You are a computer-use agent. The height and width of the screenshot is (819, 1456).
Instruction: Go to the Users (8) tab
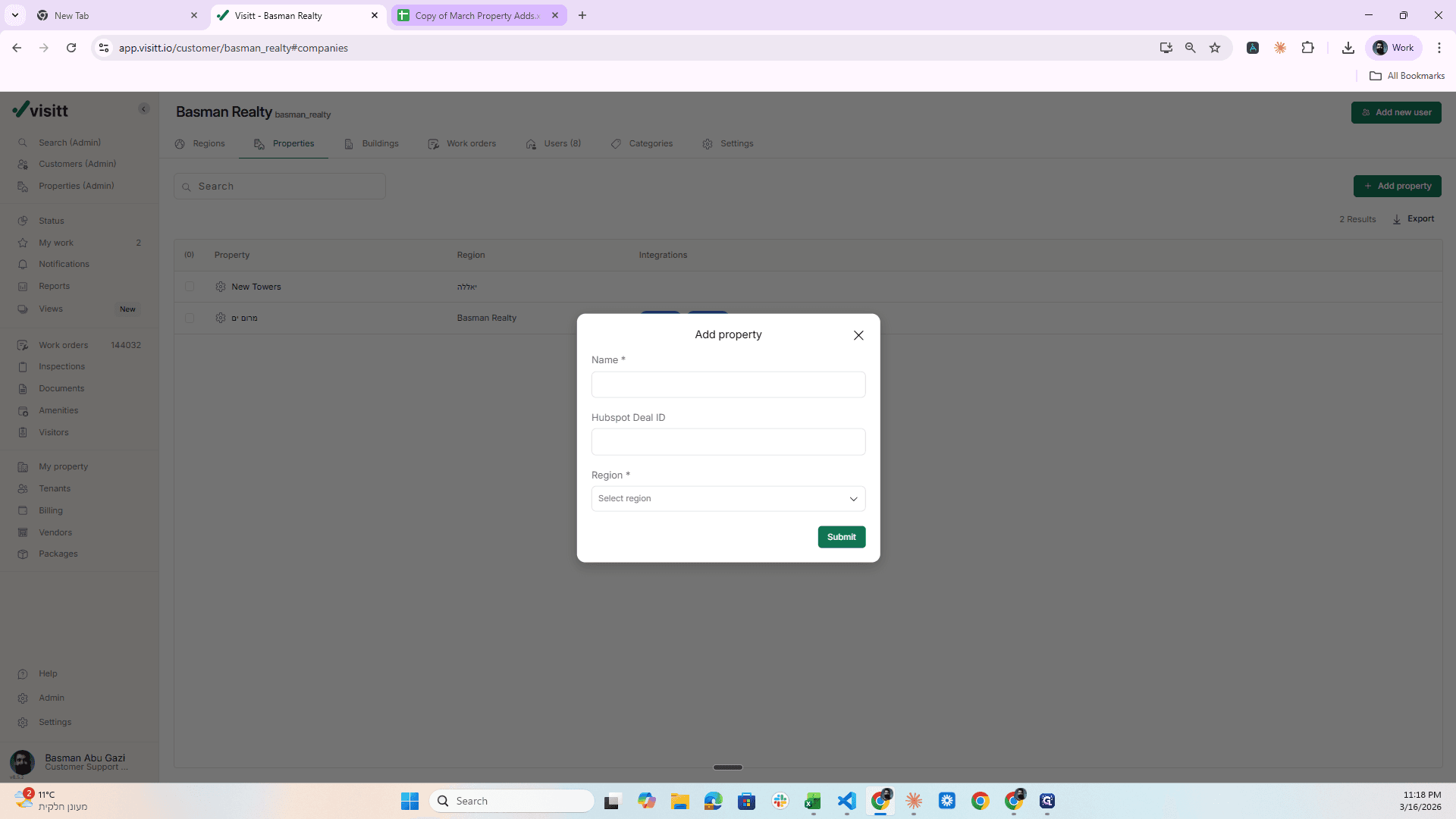tap(554, 143)
